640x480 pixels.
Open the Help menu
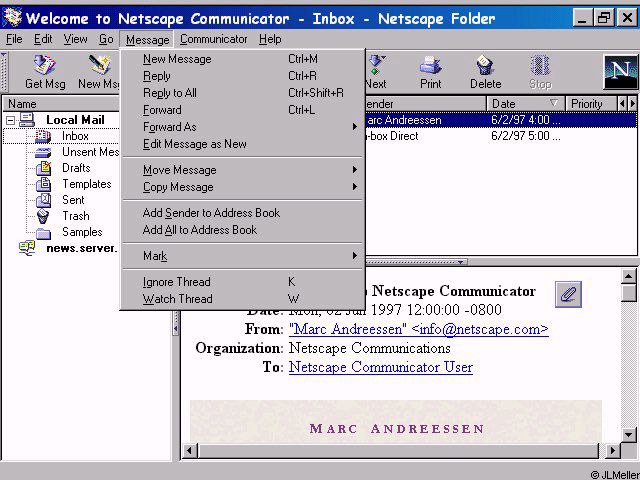[x=270, y=39]
